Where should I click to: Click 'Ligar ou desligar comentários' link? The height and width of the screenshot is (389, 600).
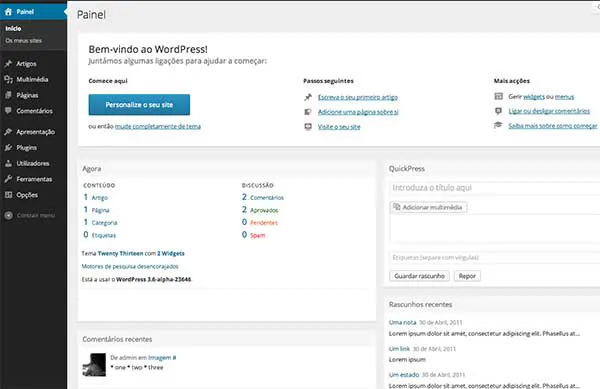(549, 111)
